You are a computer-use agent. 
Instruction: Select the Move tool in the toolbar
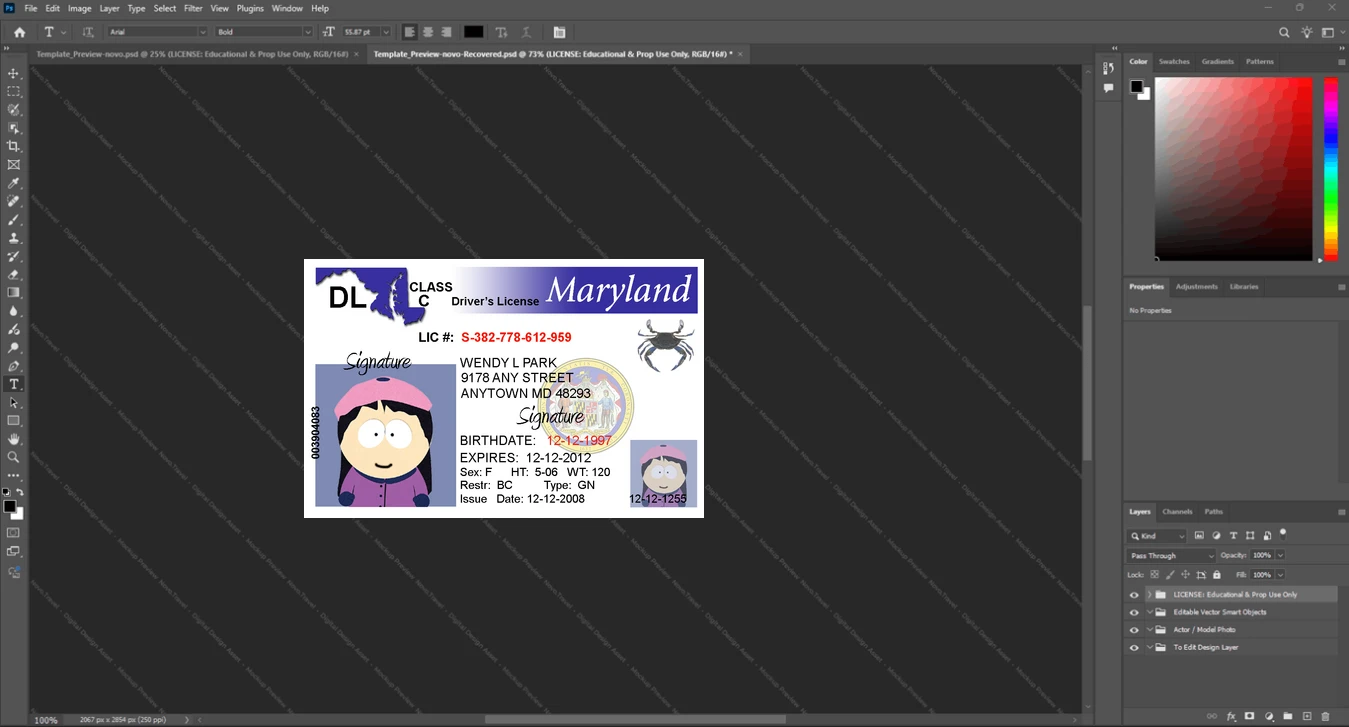tap(14, 74)
